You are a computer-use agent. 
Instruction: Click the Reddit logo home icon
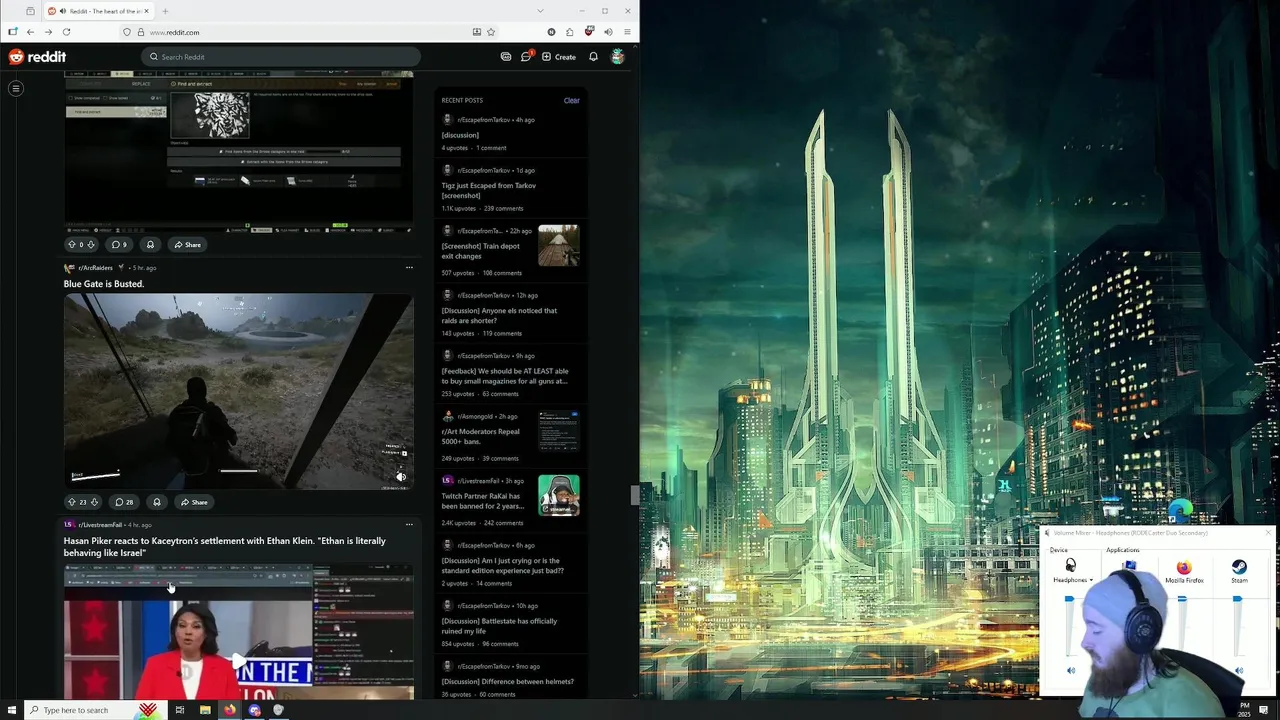click(x=37, y=57)
